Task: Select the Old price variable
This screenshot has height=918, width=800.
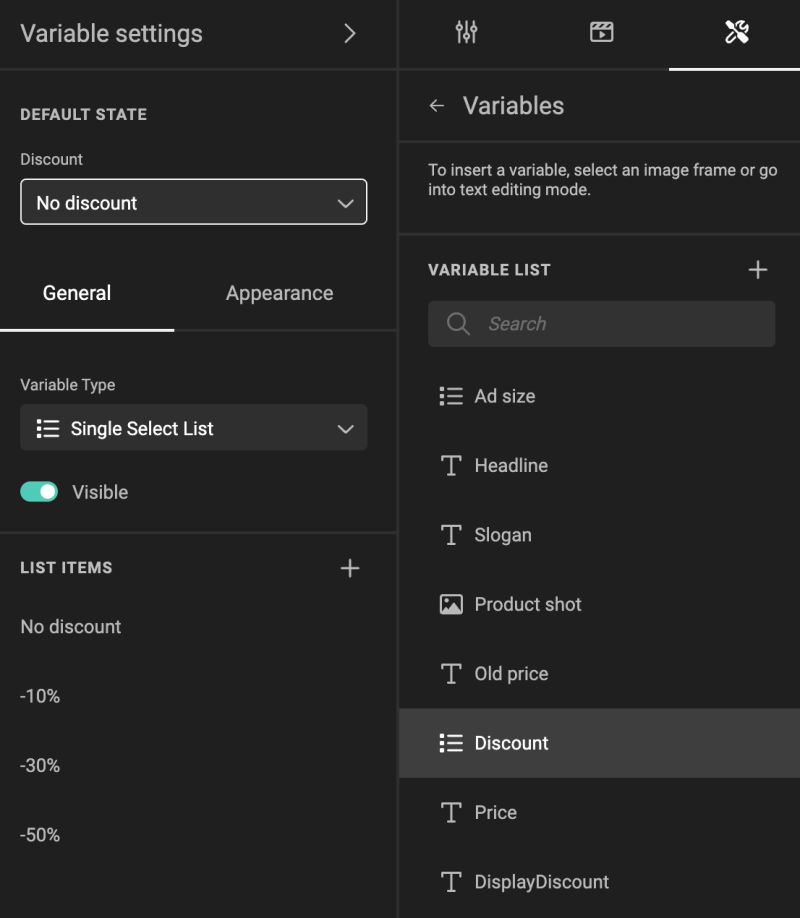Action: point(511,674)
